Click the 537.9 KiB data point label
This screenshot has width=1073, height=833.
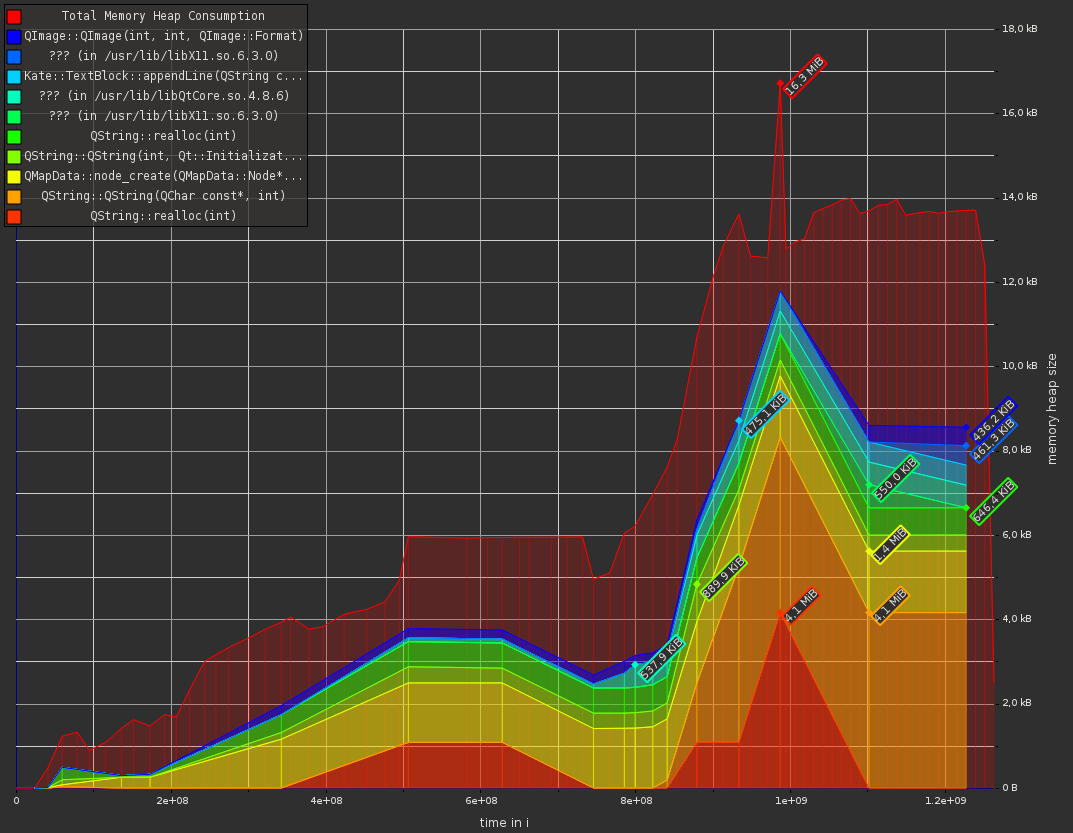pyautogui.click(x=661, y=658)
